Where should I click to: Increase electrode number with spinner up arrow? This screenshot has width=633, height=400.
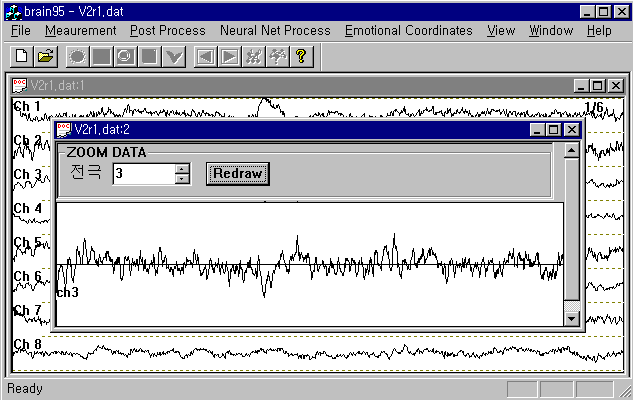click(x=182, y=169)
